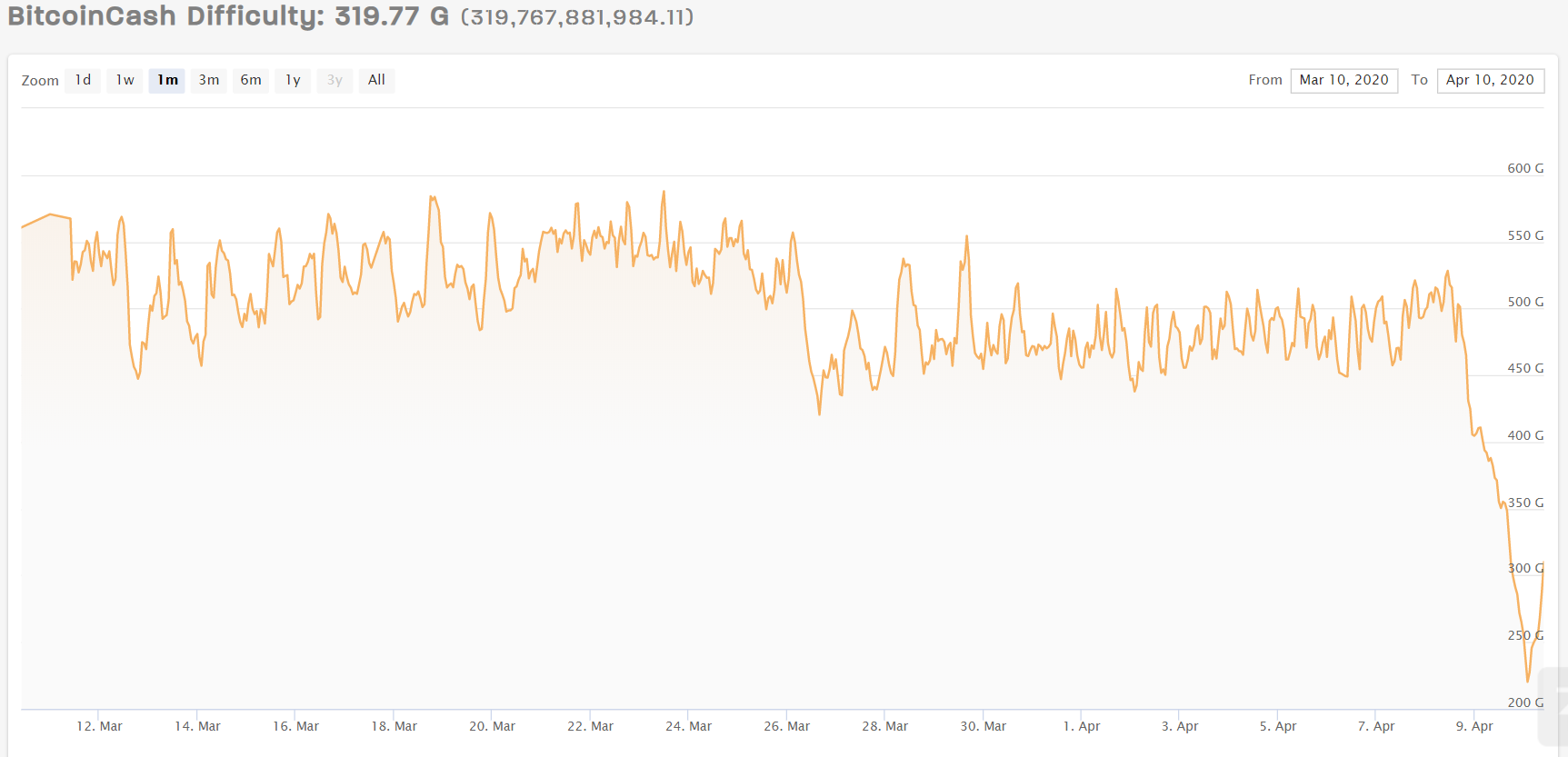This screenshot has height=757, width=1568.
Task: Click the 28. Mar x-axis label
Action: (x=884, y=726)
